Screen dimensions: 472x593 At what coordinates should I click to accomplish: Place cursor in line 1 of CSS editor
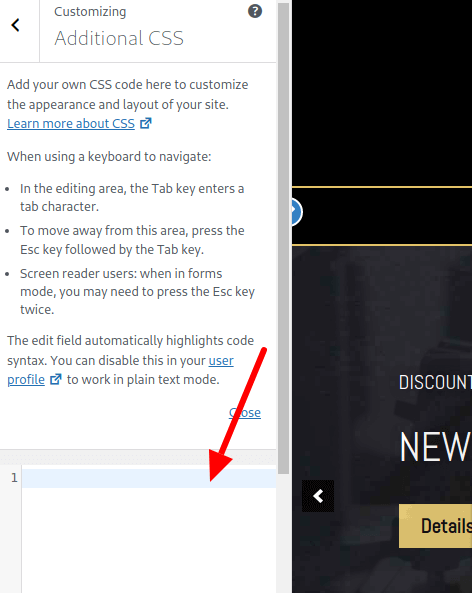(149, 478)
